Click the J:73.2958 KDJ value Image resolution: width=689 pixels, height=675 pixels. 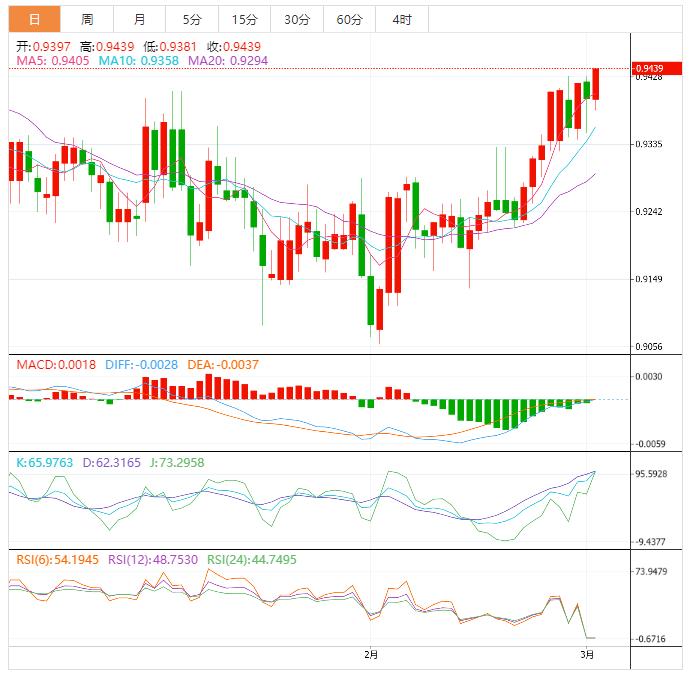(x=177, y=463)
